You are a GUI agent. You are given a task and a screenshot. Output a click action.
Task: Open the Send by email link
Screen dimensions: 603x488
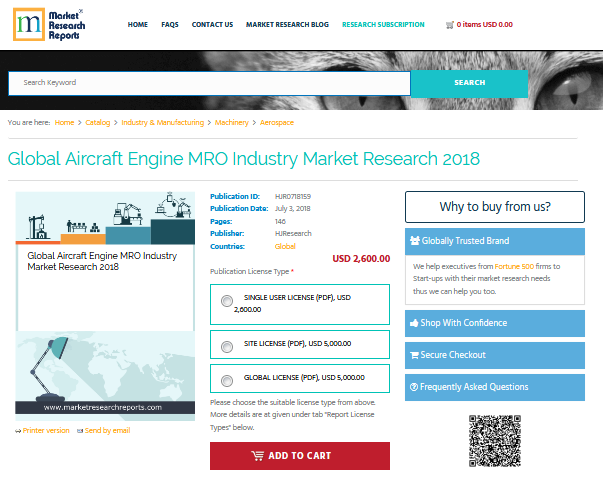(x=107, y=431)
